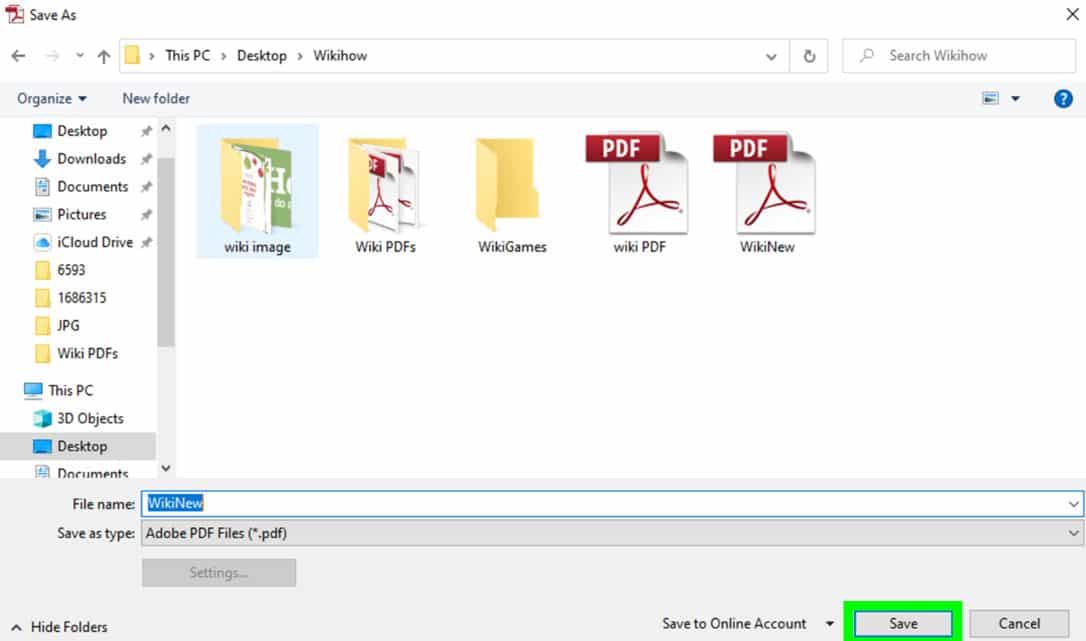
Task: Open the WikiGames folder
Action: pos(511,190)
